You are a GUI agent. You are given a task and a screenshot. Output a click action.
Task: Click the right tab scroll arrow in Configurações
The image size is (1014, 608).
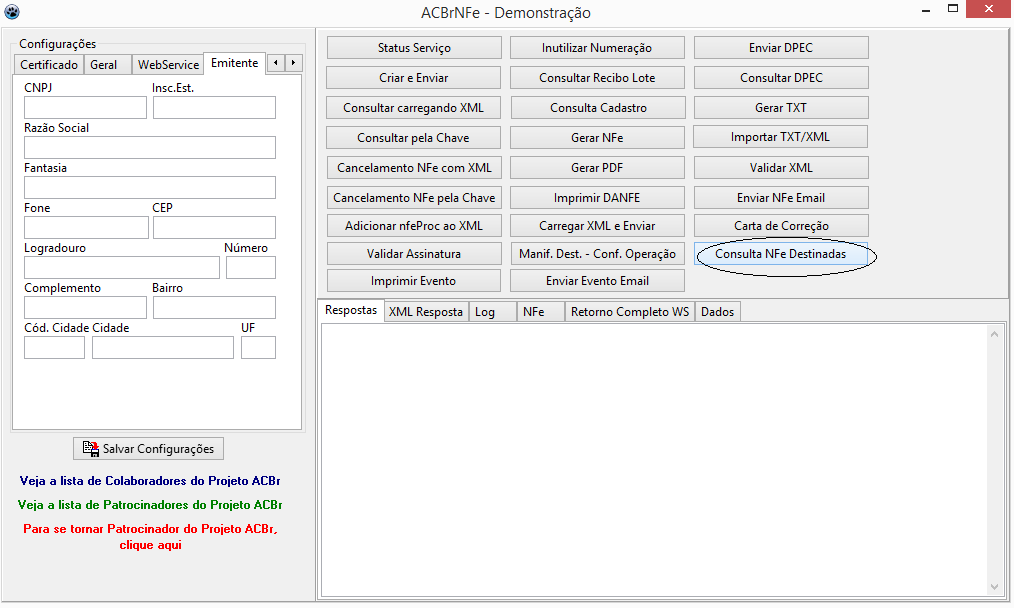[x=294, y=63]
